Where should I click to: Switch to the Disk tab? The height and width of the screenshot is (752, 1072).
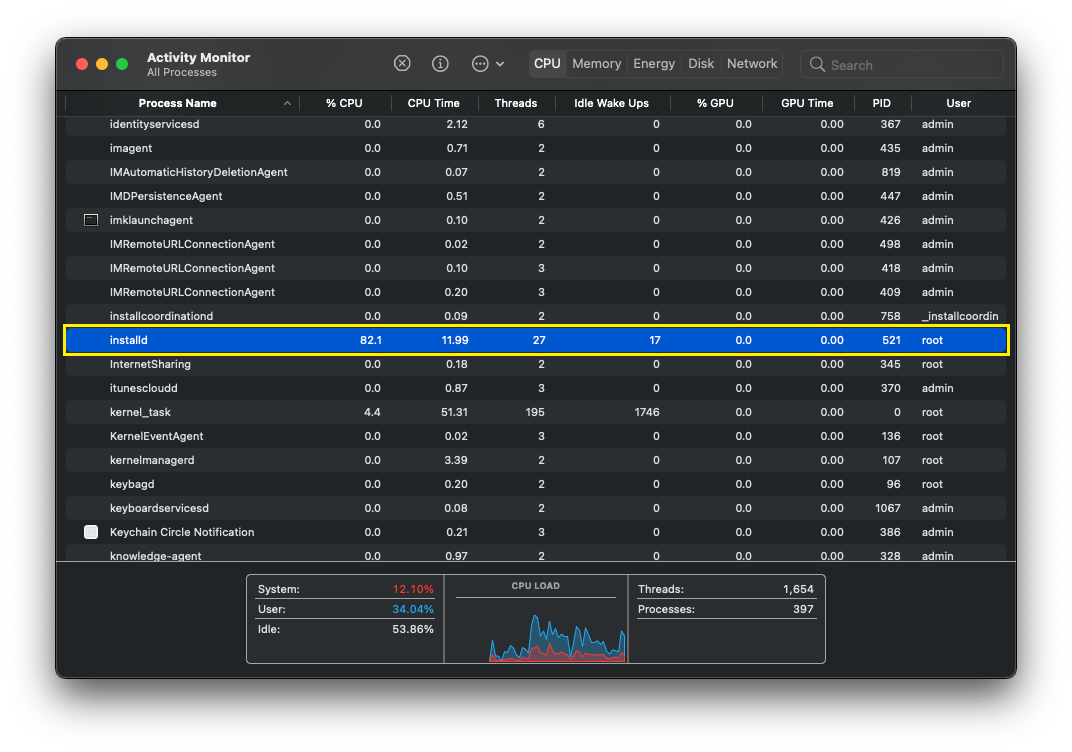(700, 63)
